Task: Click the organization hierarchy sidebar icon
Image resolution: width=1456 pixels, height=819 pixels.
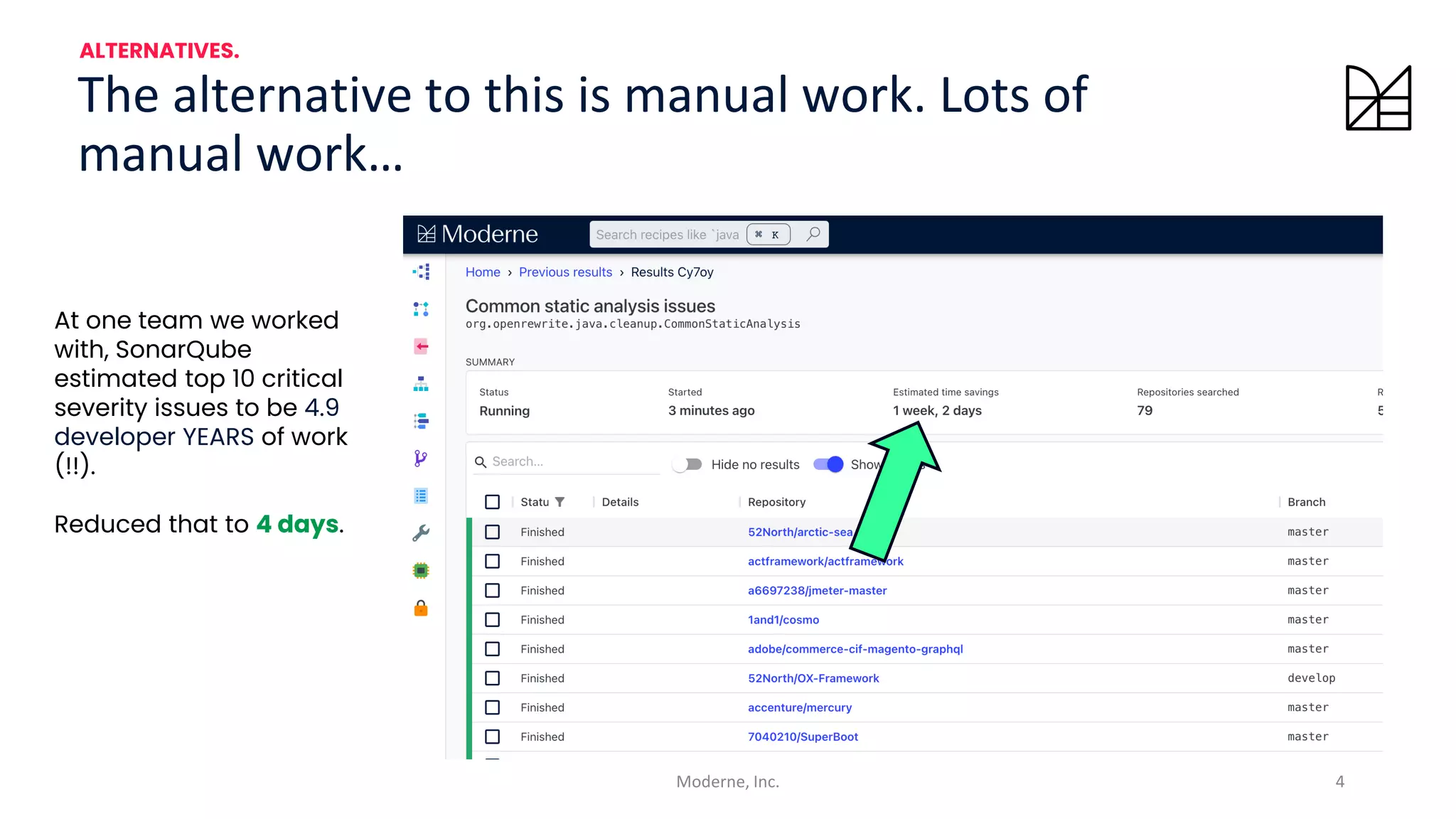Action: 421,385
